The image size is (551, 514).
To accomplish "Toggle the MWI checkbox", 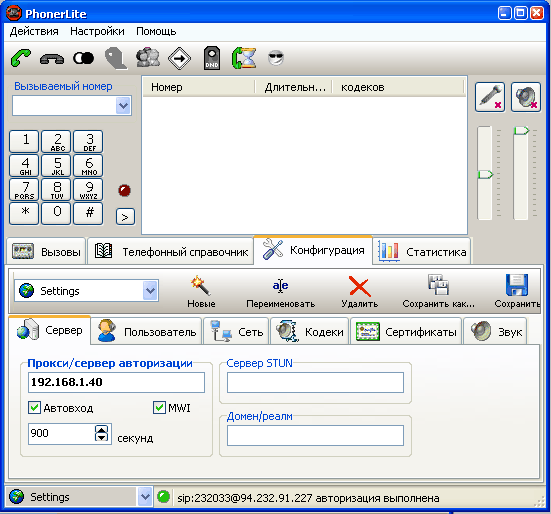I will (x=159, y=408).
